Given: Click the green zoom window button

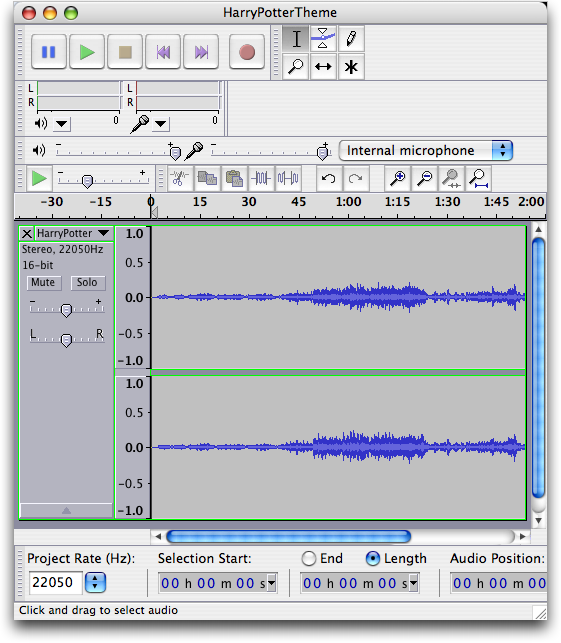Looking at the screenshot, I should (x=71, y=14).
